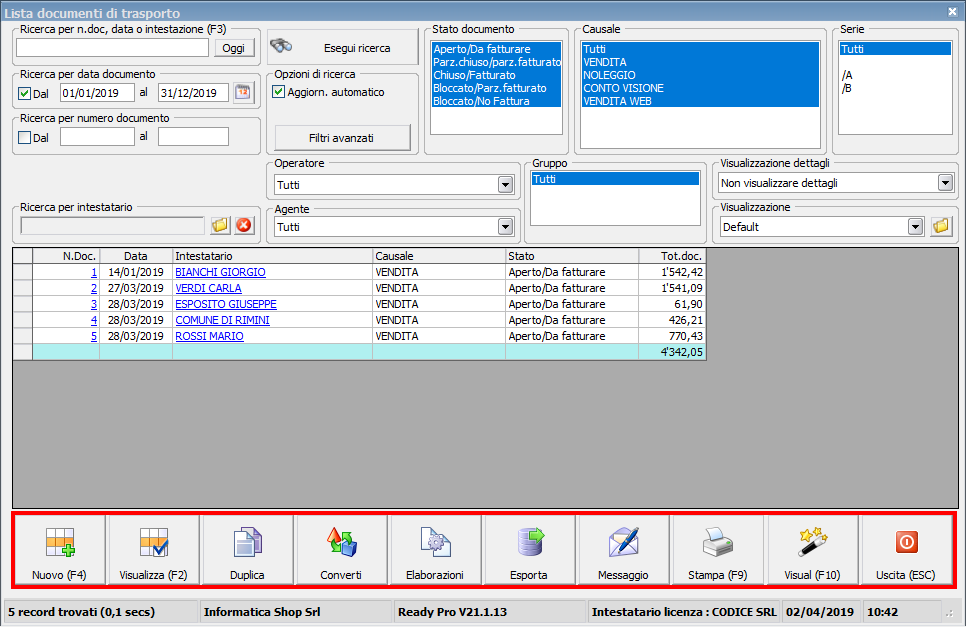Screen dimensions: 966x627
Task: Click the Oggi button
Action: point(234,48)
